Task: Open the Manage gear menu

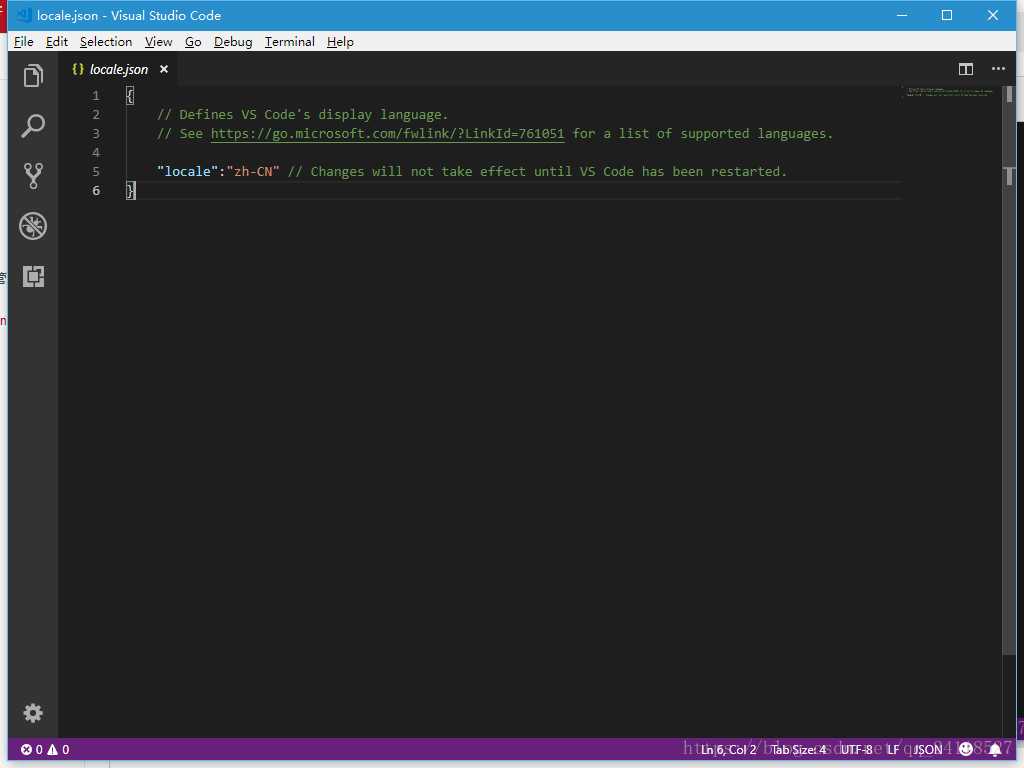Action: pos(33,712)
